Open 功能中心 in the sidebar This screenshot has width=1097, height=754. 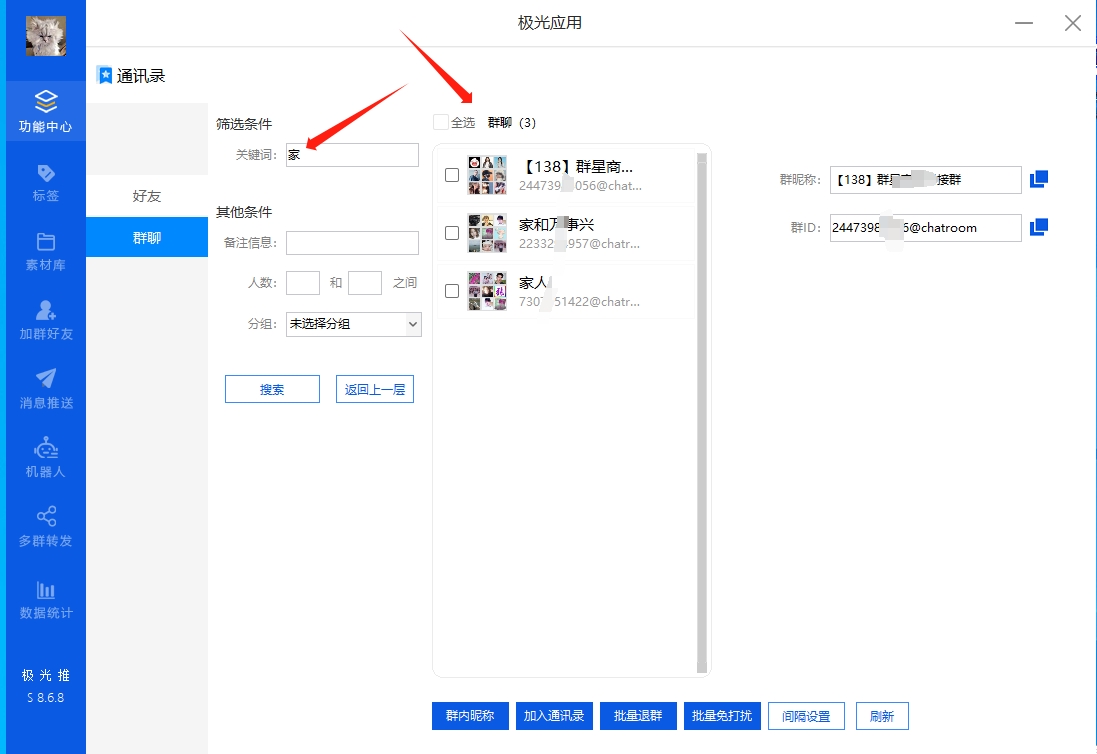(45, 111)
